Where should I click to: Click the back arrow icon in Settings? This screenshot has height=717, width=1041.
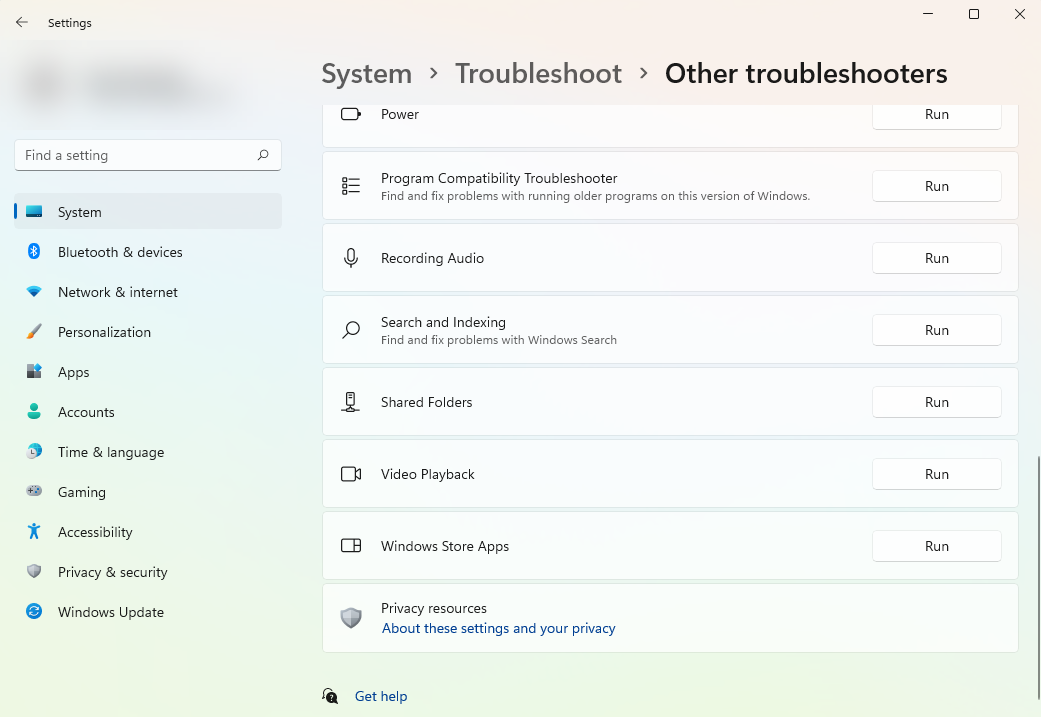22,22
